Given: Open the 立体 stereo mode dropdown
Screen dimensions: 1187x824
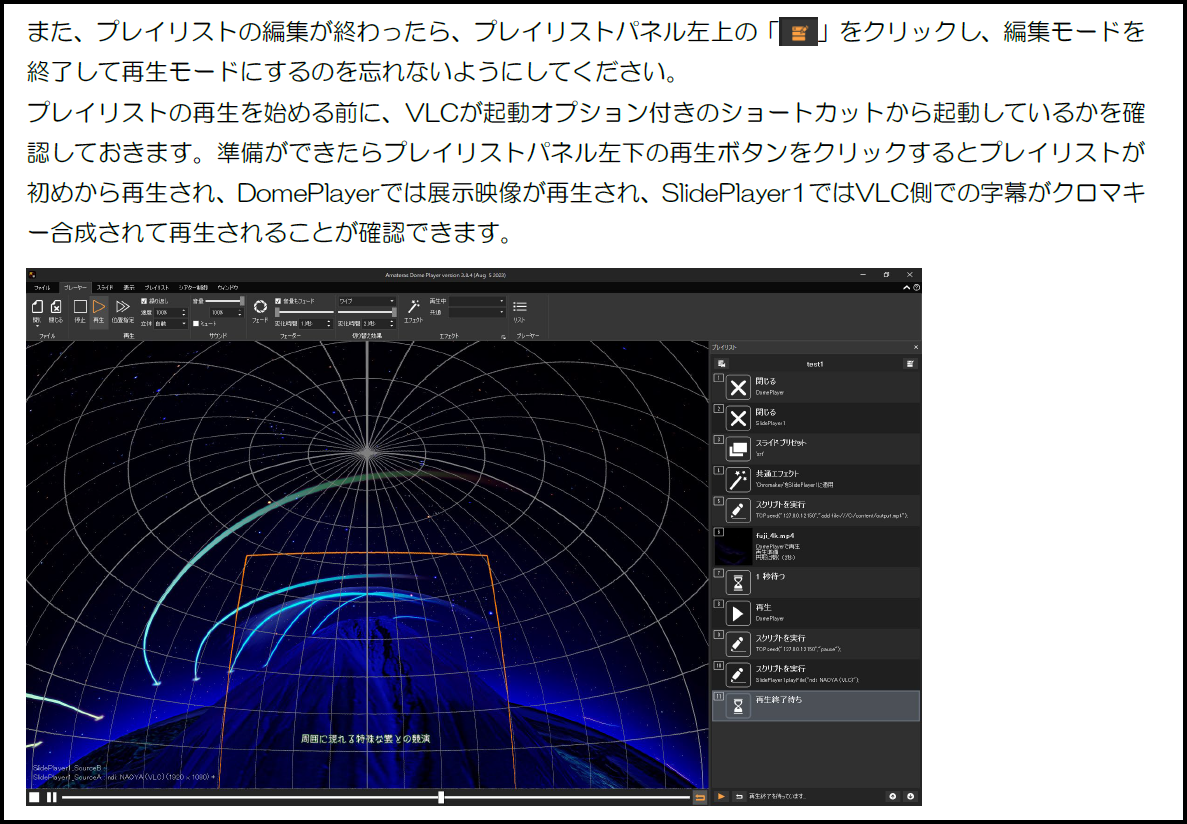Looking at the screenshot, I should click(x=170, y=323).
